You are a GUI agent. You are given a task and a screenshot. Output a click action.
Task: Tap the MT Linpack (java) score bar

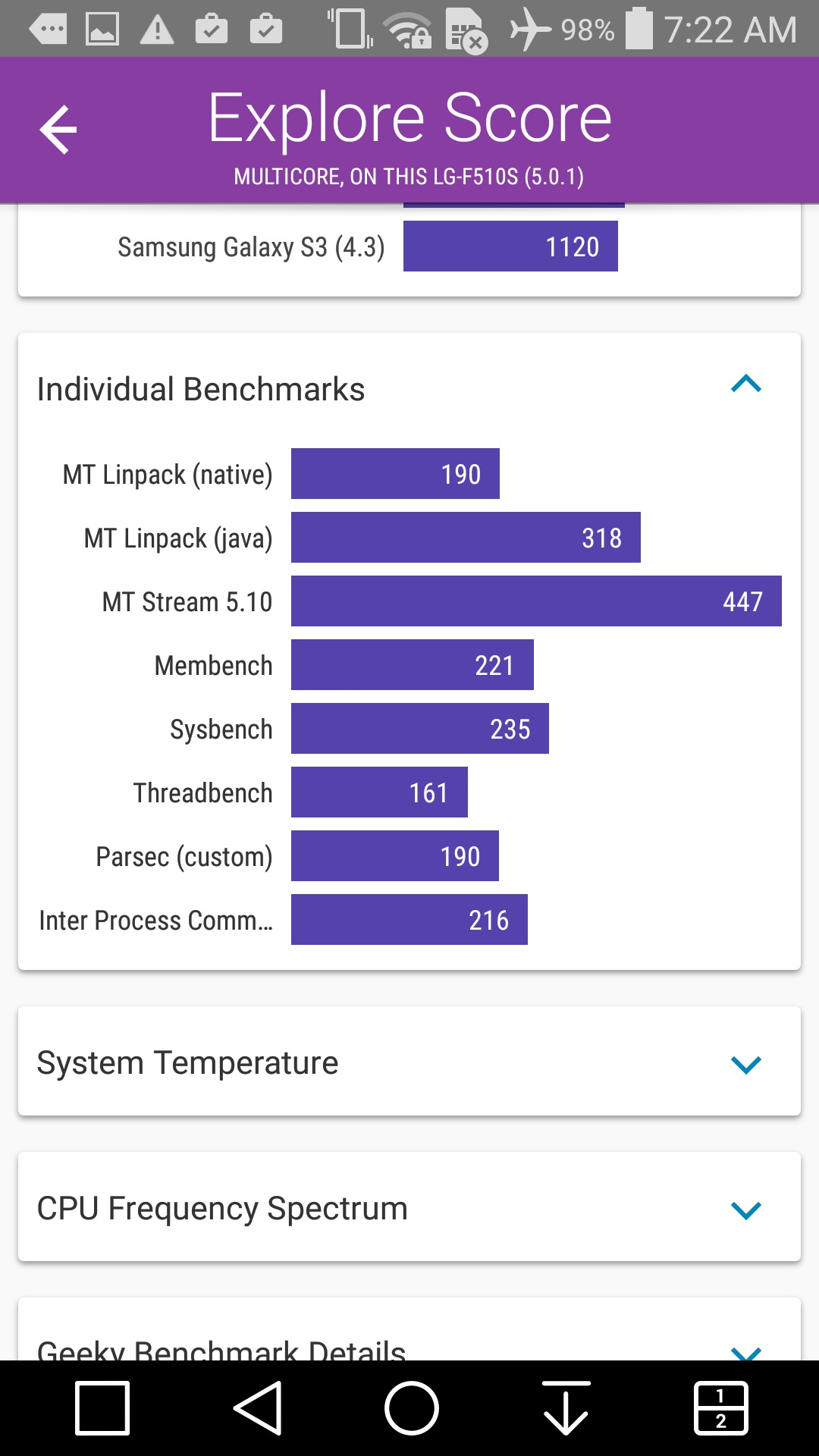click(x=466, y=538)
